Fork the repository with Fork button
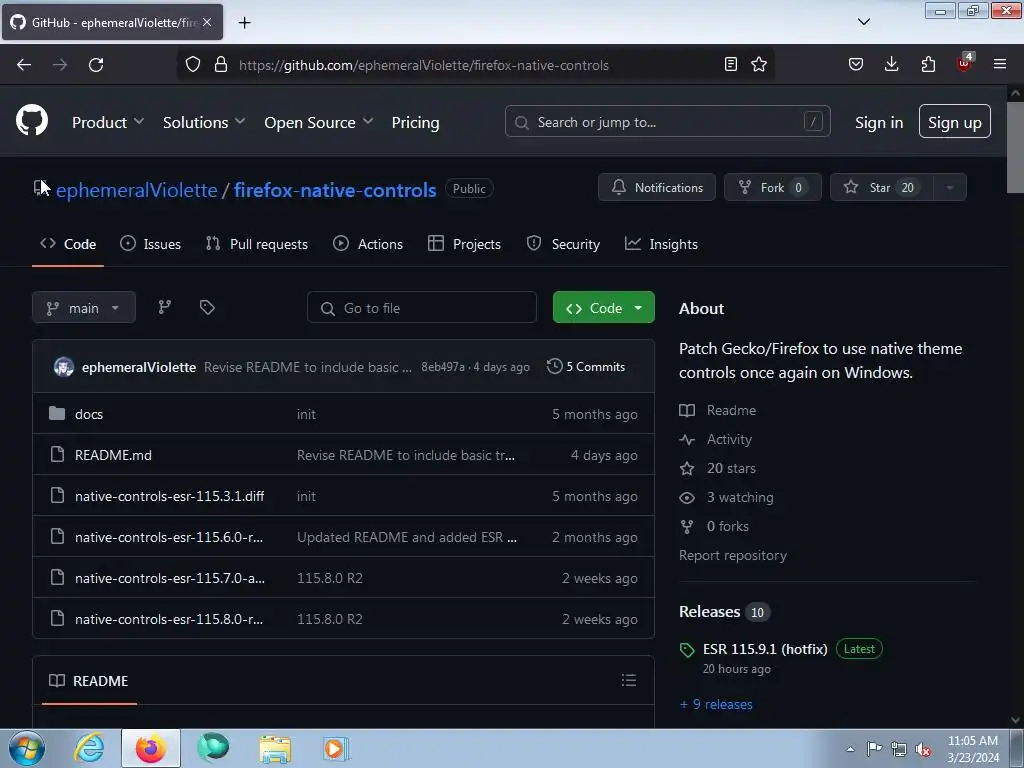This screenshot has width=1024, height=768. tap(773, 188)
